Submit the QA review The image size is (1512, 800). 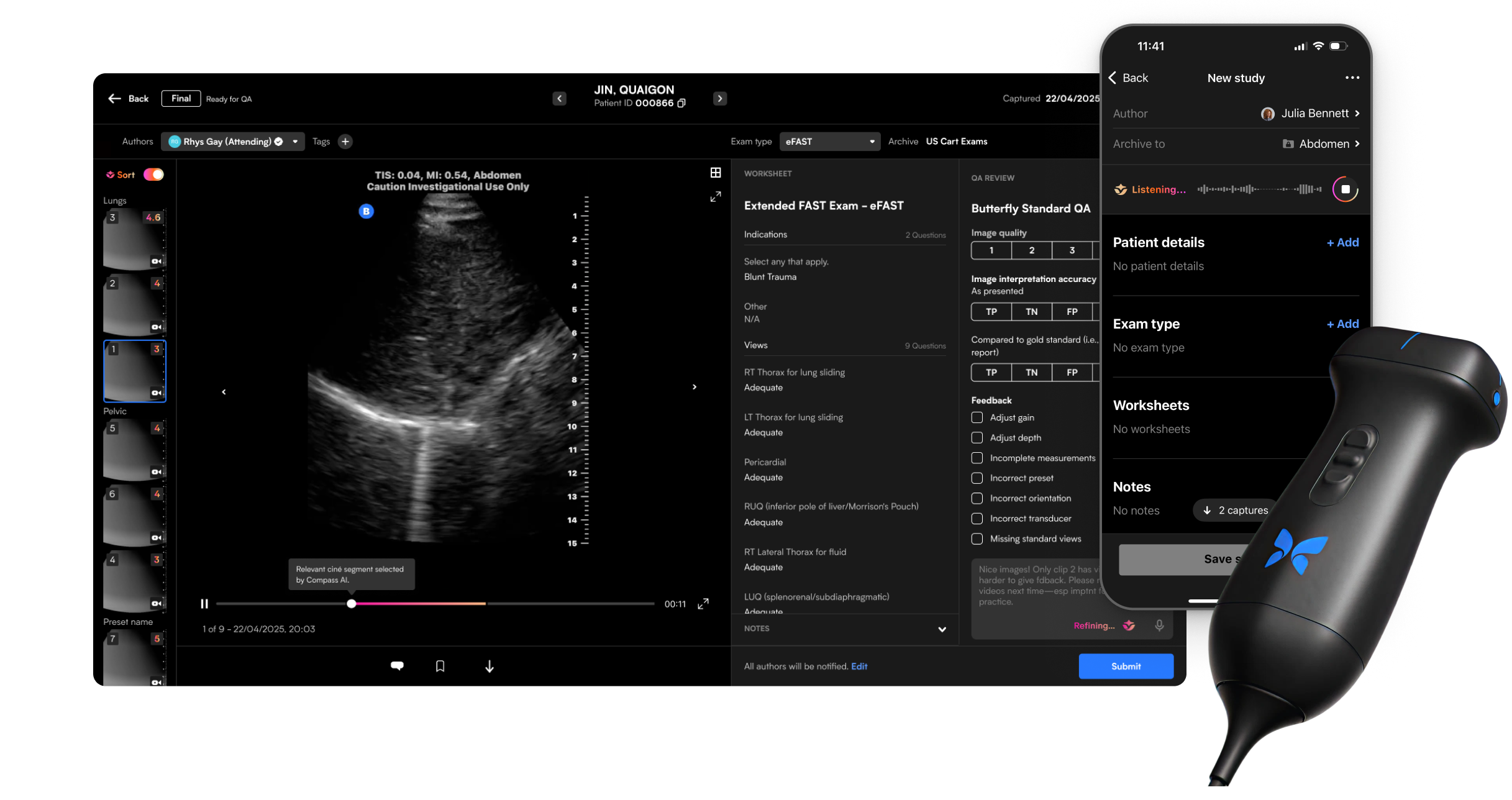point(1126,666)
